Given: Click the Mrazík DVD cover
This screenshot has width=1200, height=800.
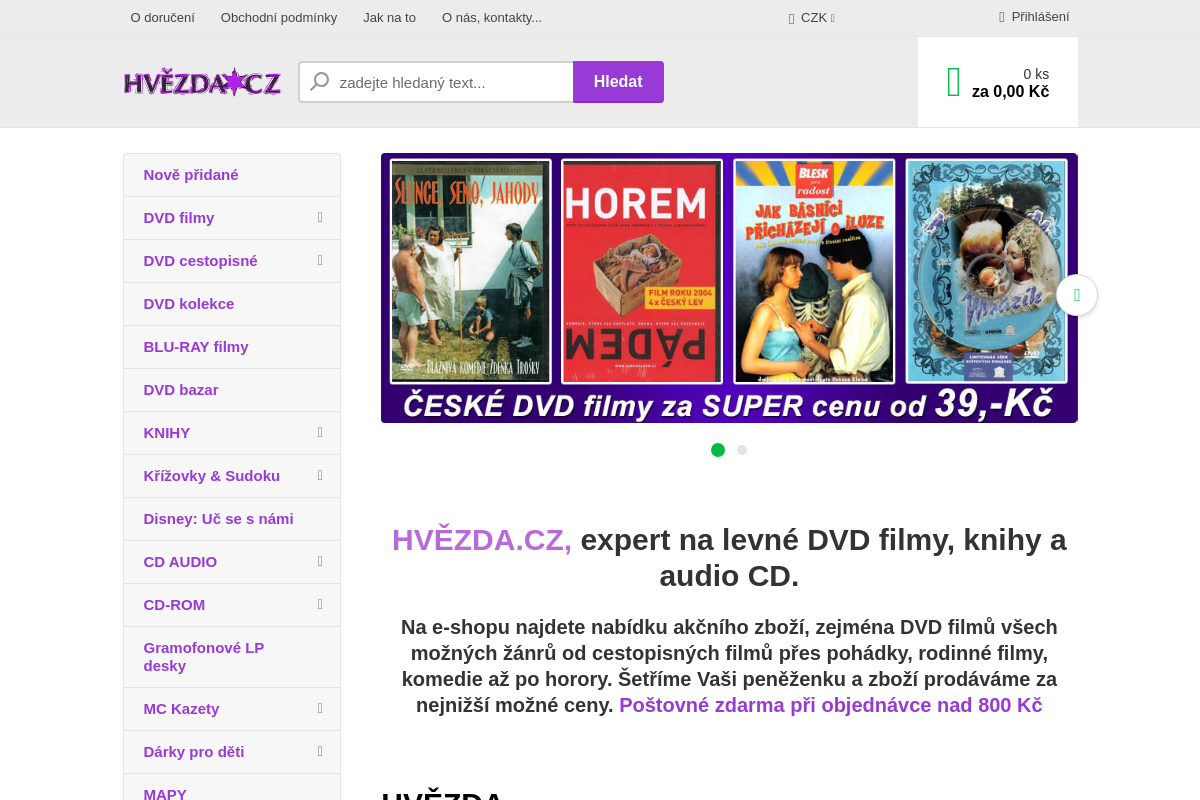Looking at the screenshot, I should 986,271.
